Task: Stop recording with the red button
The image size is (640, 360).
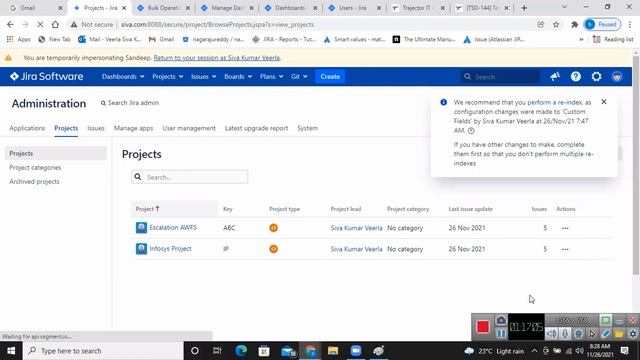Action: point(482,327)
